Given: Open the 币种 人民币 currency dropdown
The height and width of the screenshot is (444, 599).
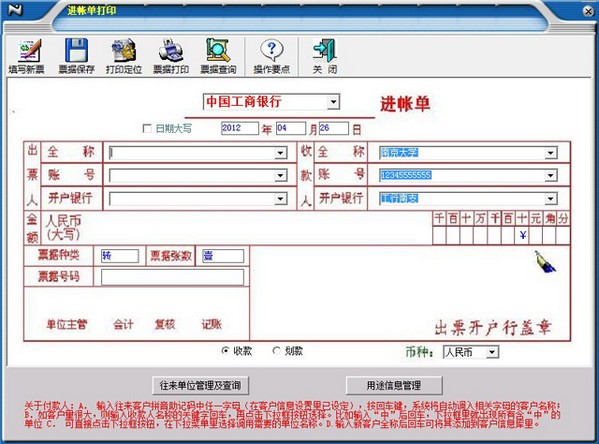Looking at the screenshot, I should tap(492, 352).
